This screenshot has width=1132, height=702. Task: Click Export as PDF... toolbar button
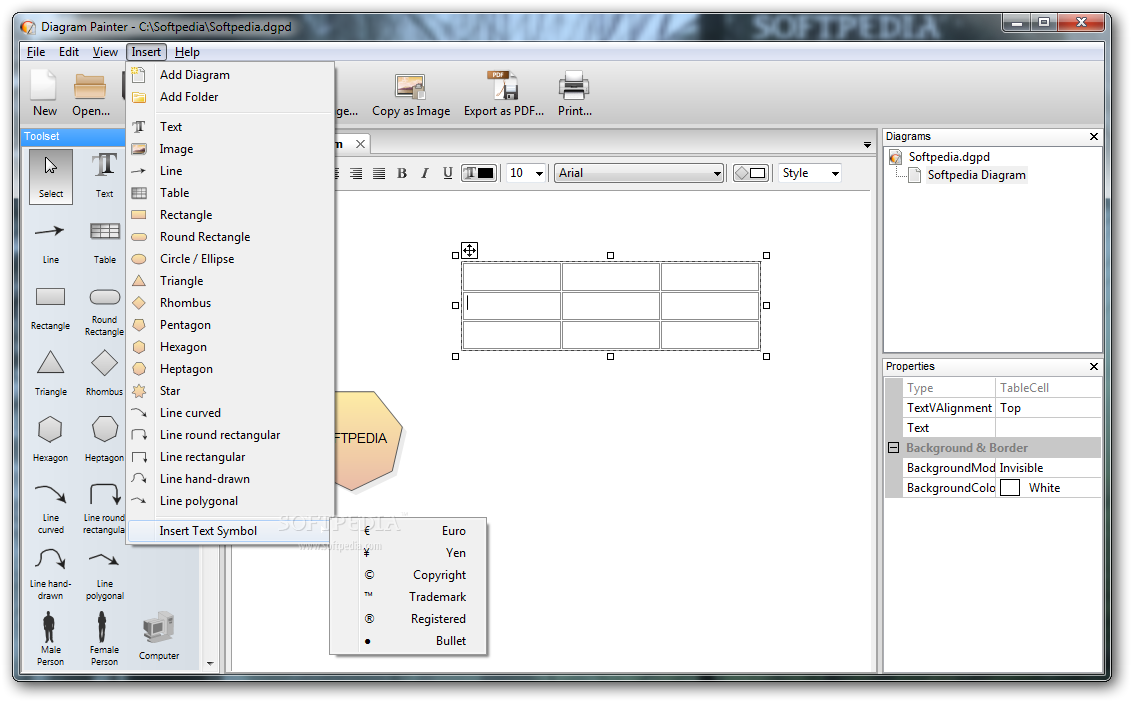[x=504, y=94]
